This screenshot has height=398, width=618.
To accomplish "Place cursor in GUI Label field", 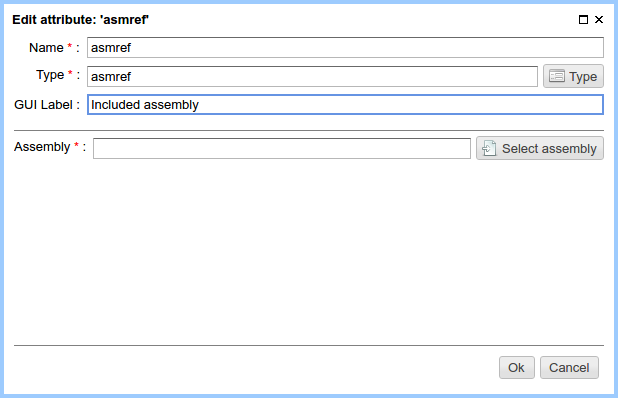I will pos(345,105).
